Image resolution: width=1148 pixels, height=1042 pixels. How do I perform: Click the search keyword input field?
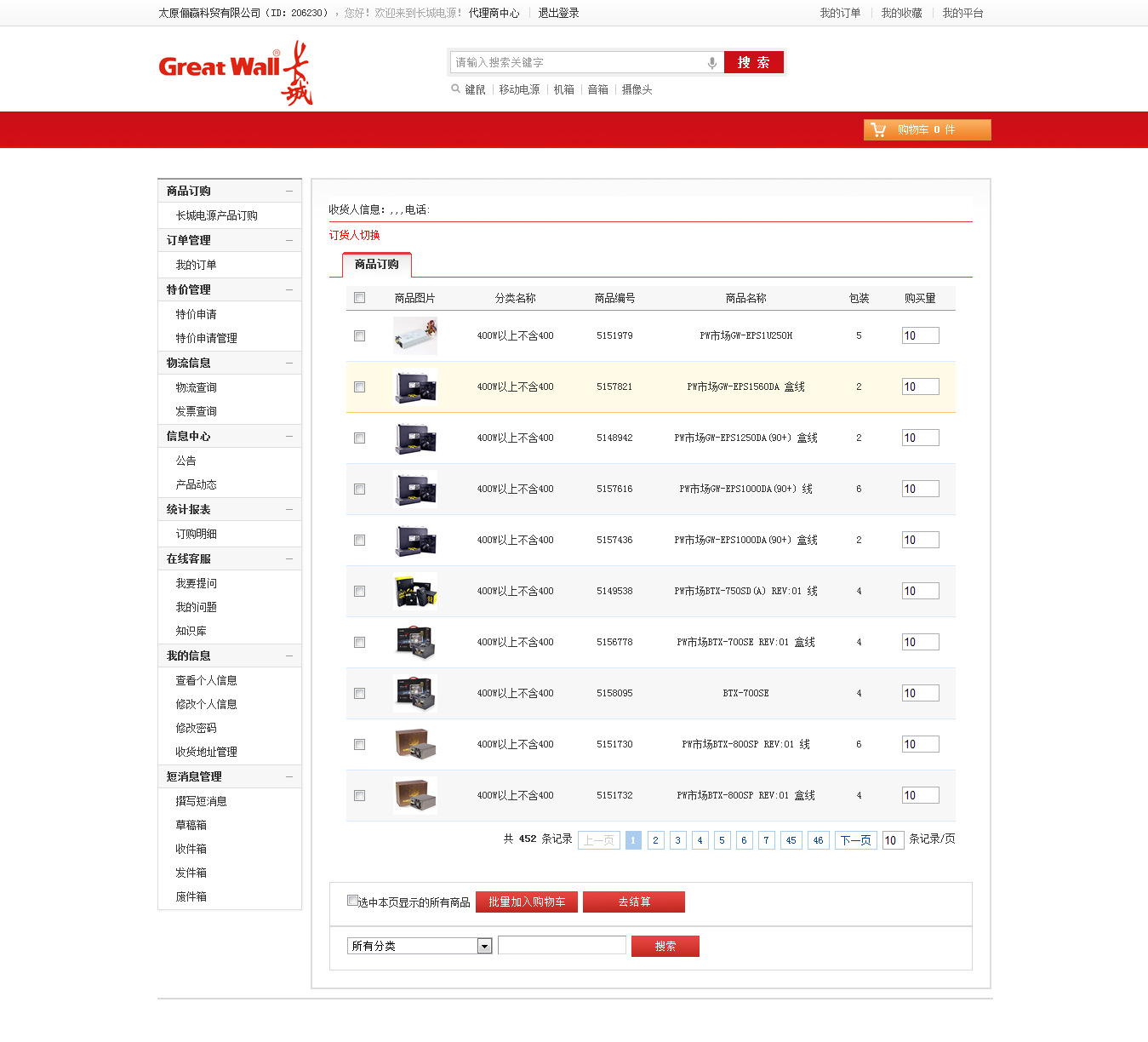[579, 63]
